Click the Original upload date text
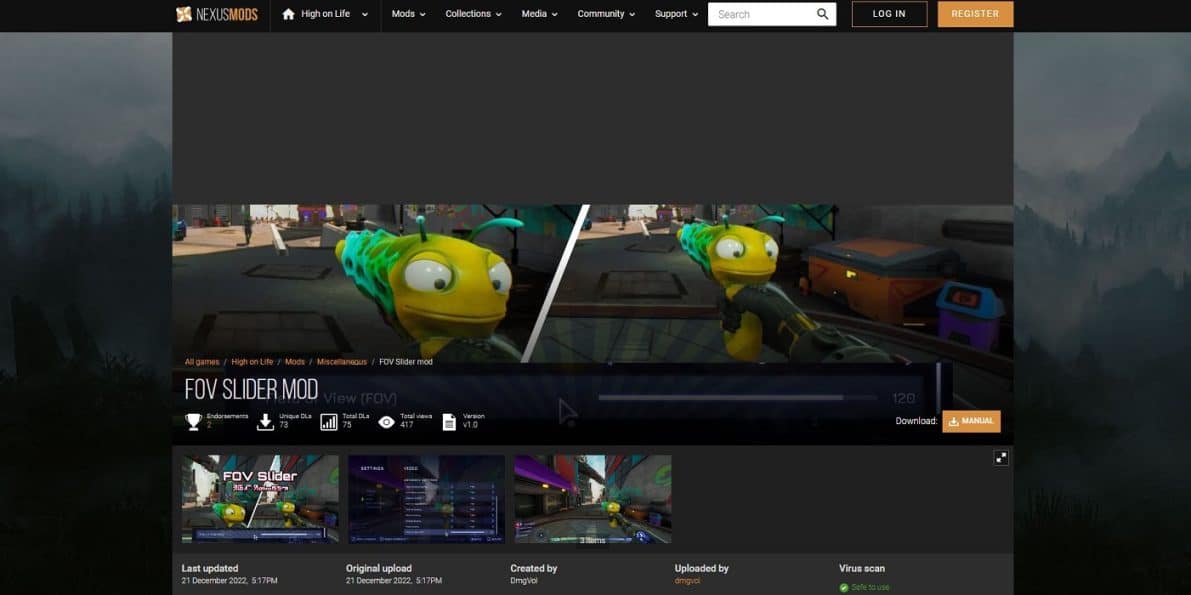The height and width of the screenshot is (595, 1191). 393,581
